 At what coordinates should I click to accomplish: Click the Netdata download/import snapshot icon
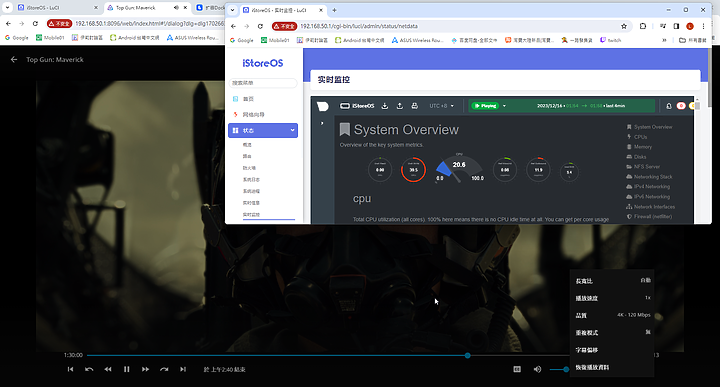point(385,106)
